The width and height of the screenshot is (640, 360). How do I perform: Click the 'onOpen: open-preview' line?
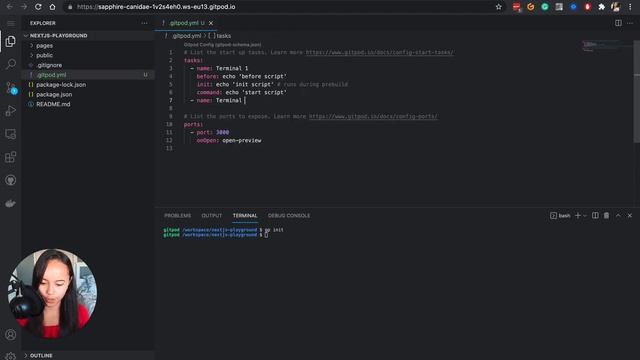coord(229,140)
